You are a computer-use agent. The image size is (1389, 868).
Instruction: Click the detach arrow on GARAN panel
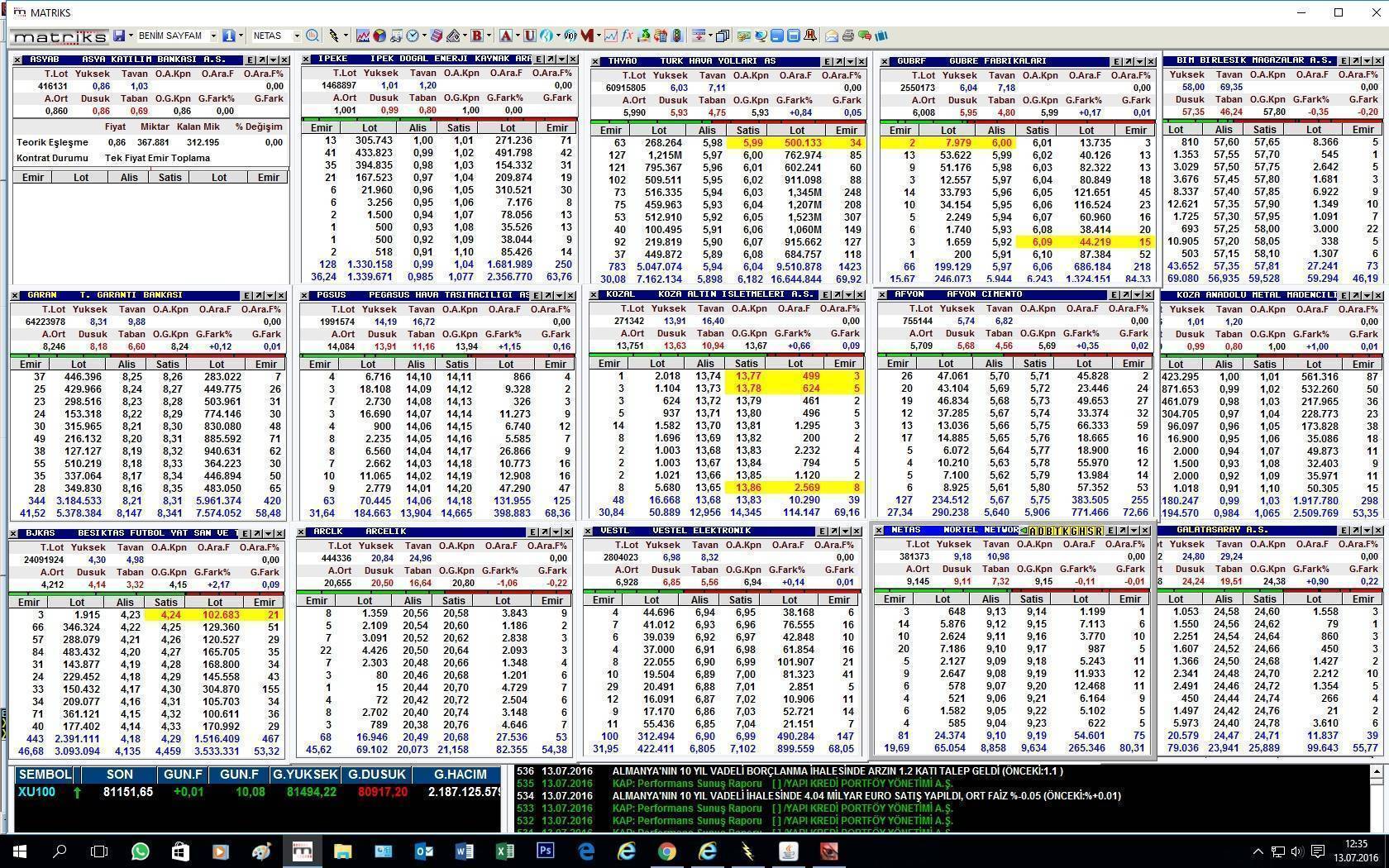[x=259, y=295]
